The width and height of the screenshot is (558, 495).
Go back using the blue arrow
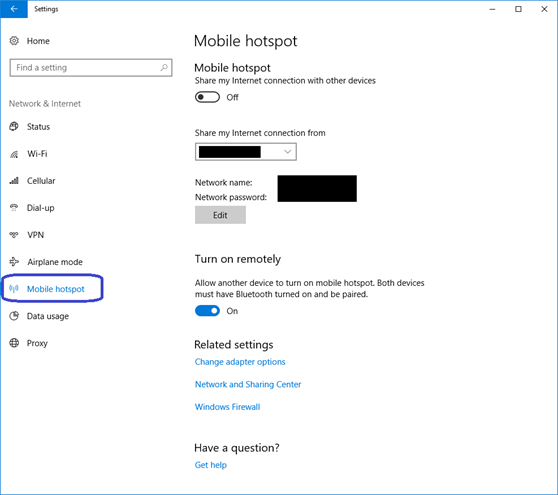point(14,9)
